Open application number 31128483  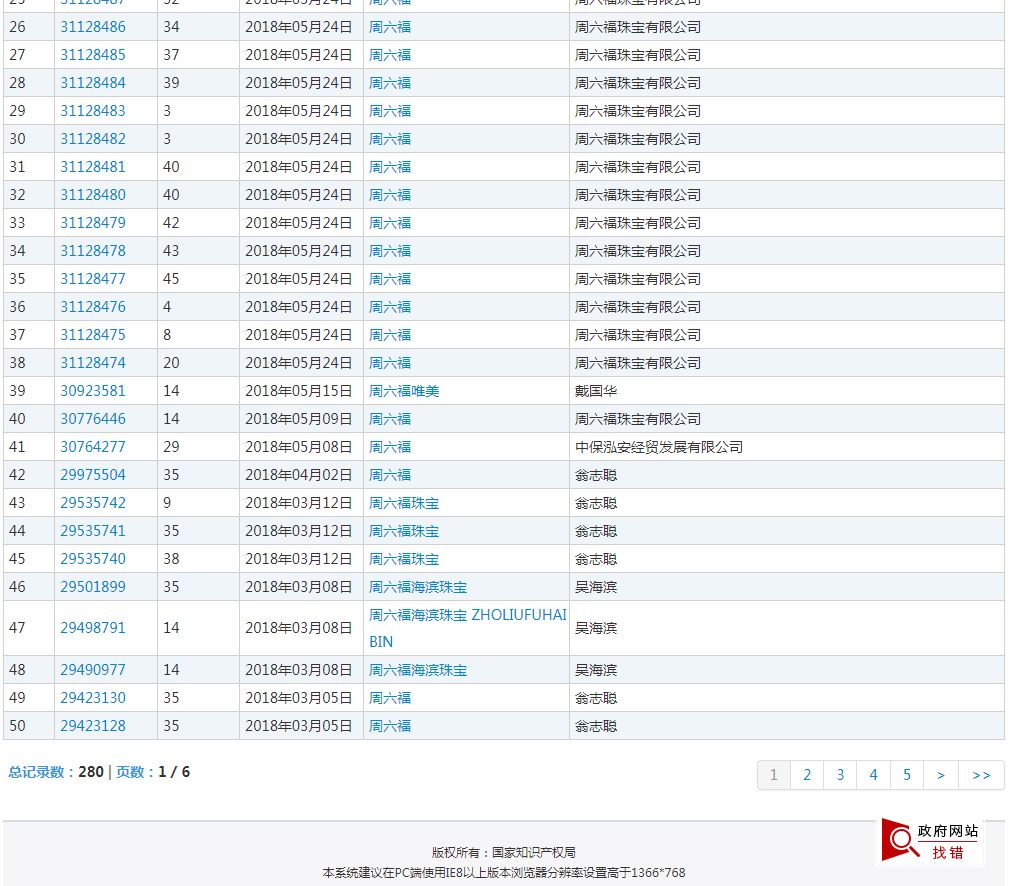[x=93, y=111]
